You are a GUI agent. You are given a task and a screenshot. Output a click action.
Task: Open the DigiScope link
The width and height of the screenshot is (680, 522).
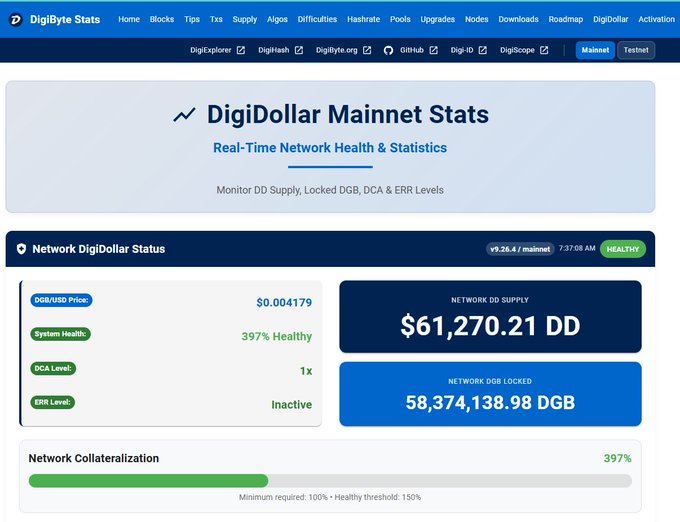tap(517, 50)
